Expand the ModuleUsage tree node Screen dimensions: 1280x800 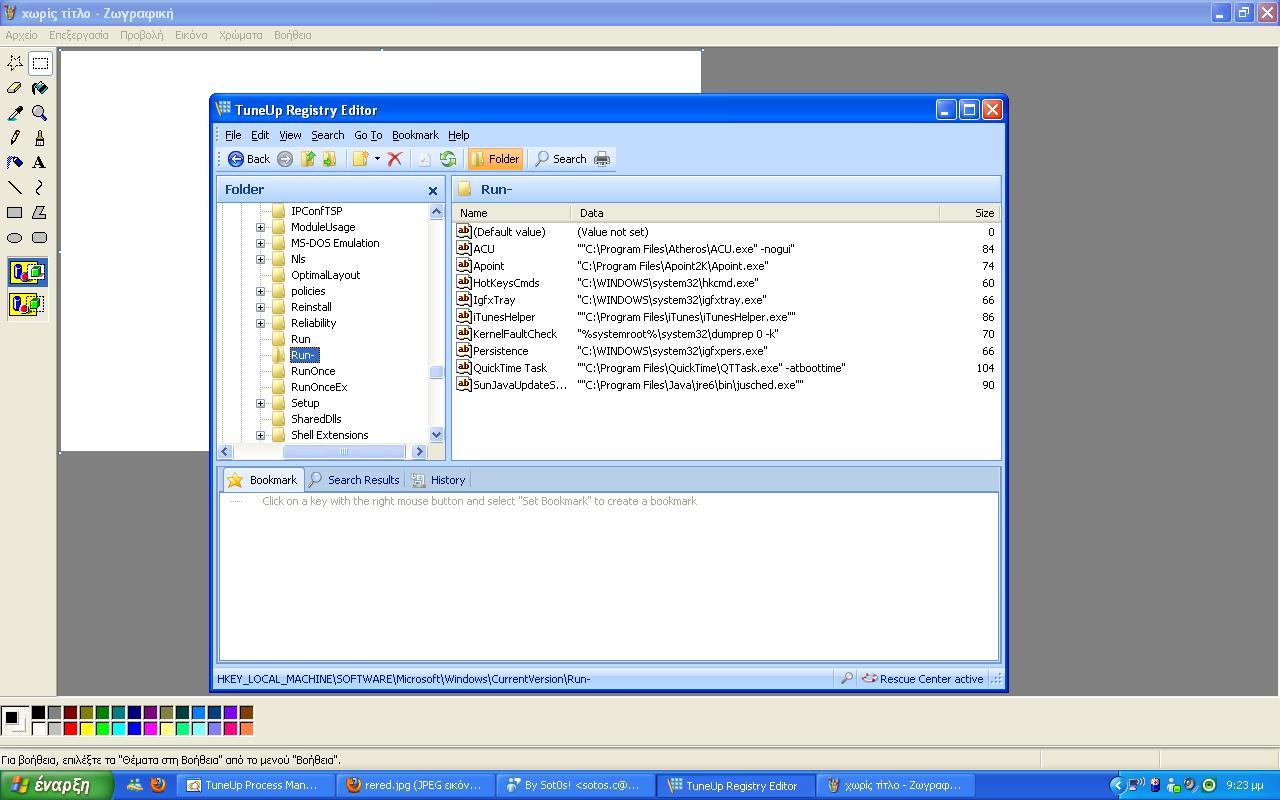click(x=260, y=227)
